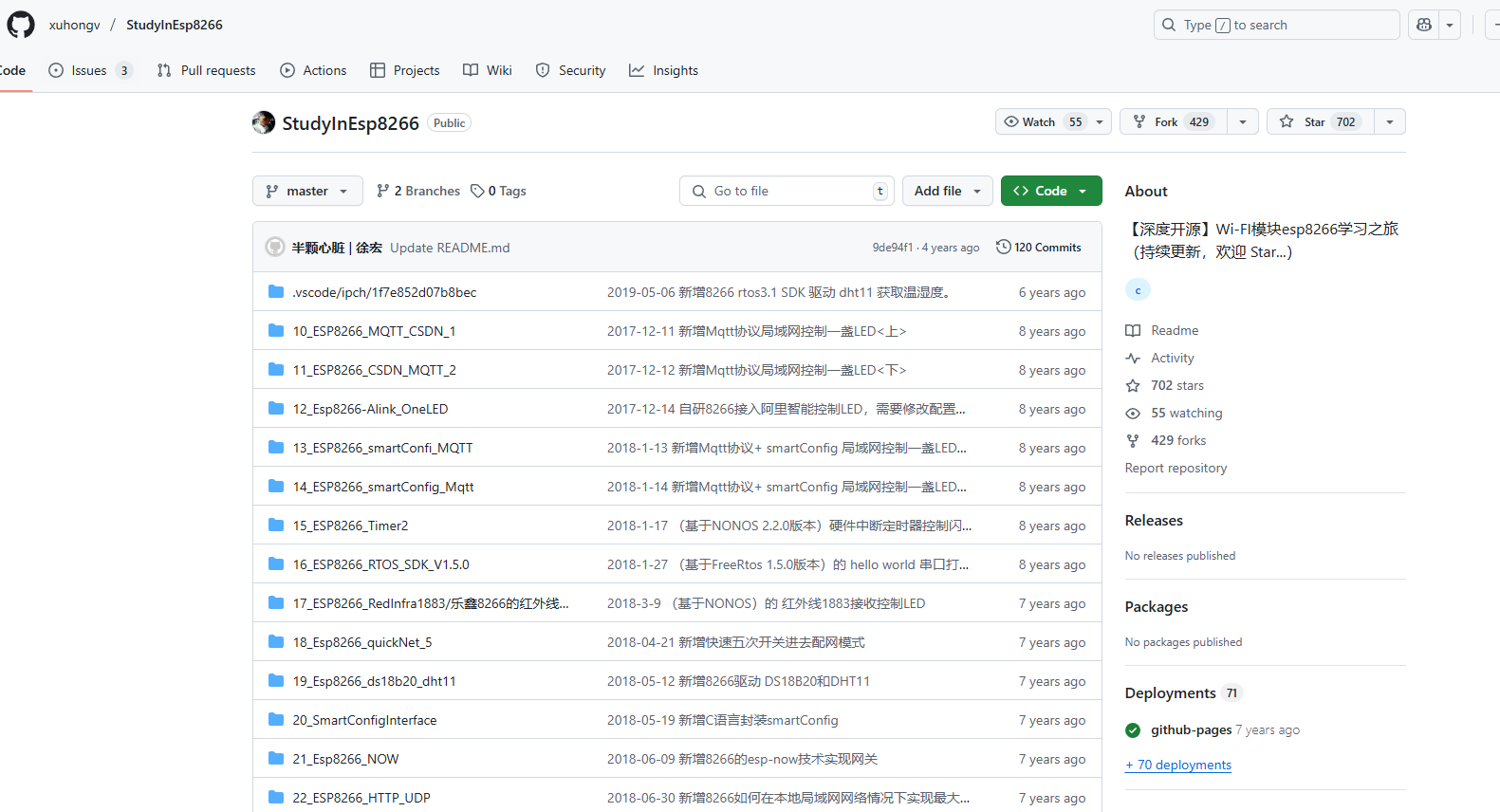Click the commit author avatar
Image resolution: width=1500 pixels, height=812 pixels.
click(275, 247)
